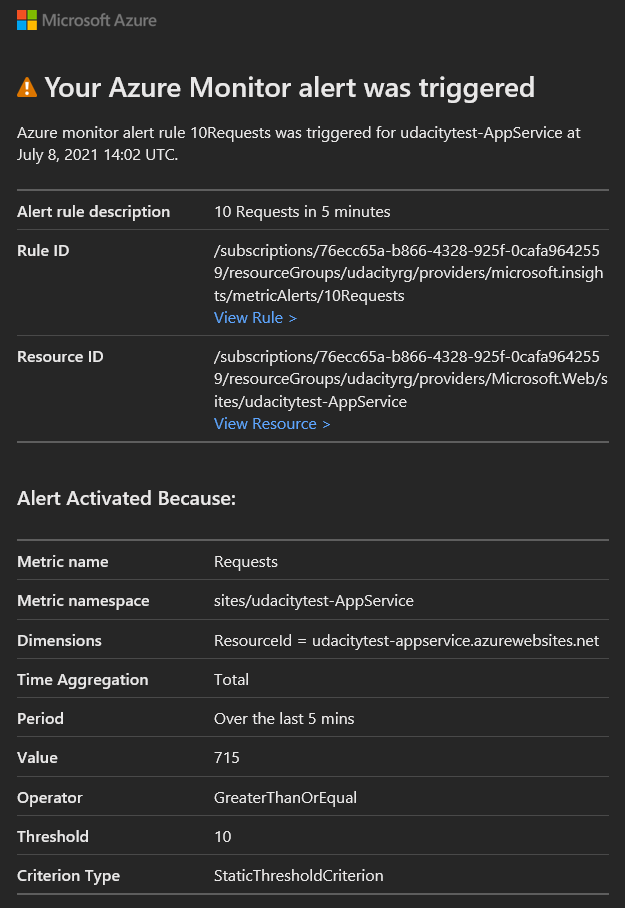Click the Value label

pos(38,758)
